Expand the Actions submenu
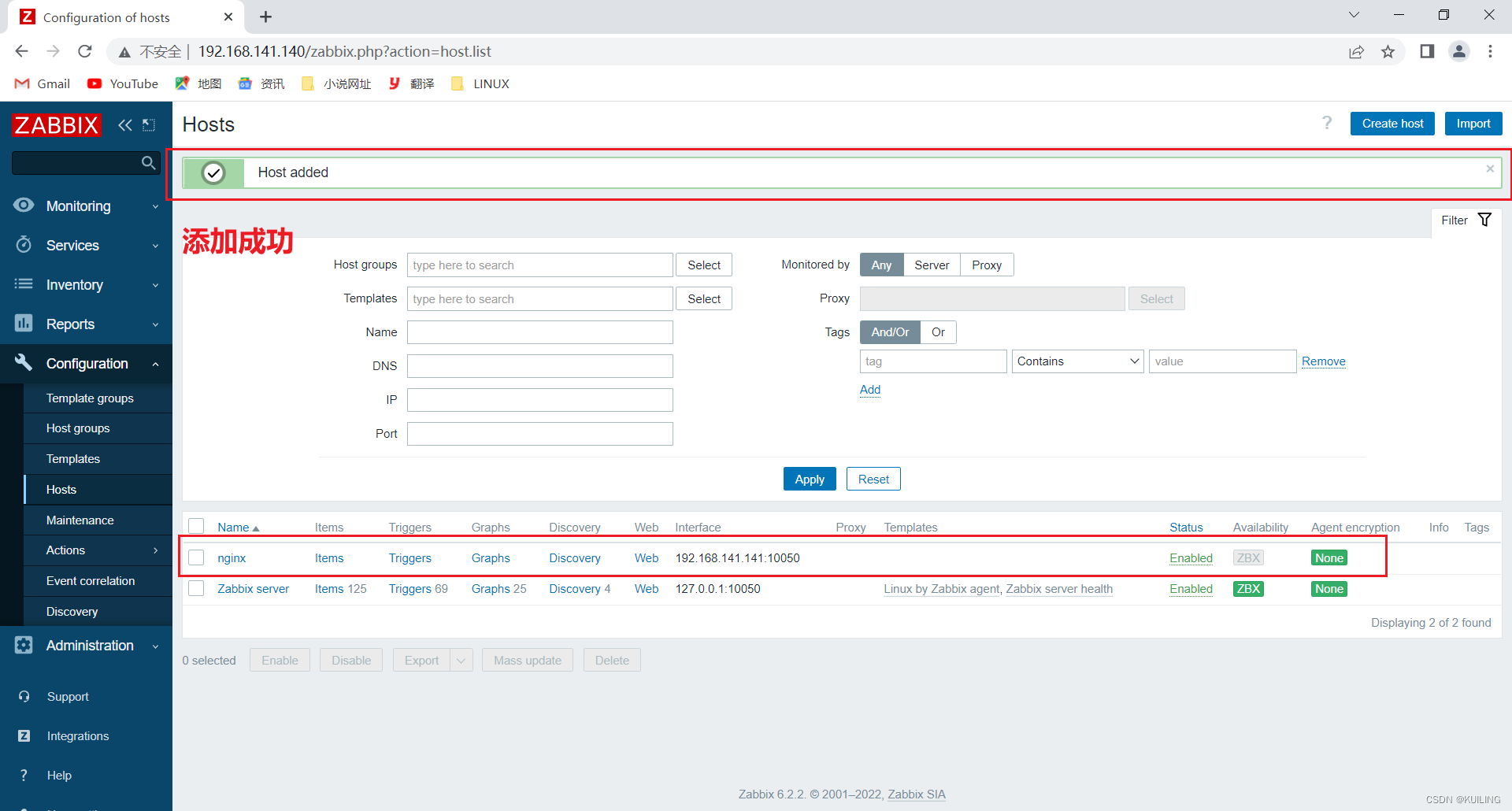 pos(98,550)
